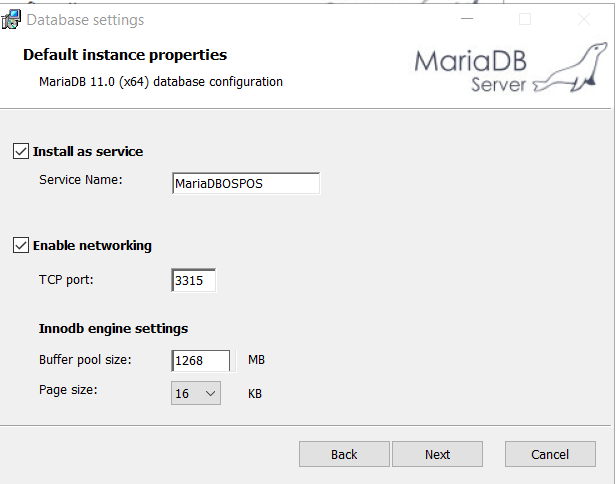
Task: Click the Buffer pool size label
Action: pos(85,359)
